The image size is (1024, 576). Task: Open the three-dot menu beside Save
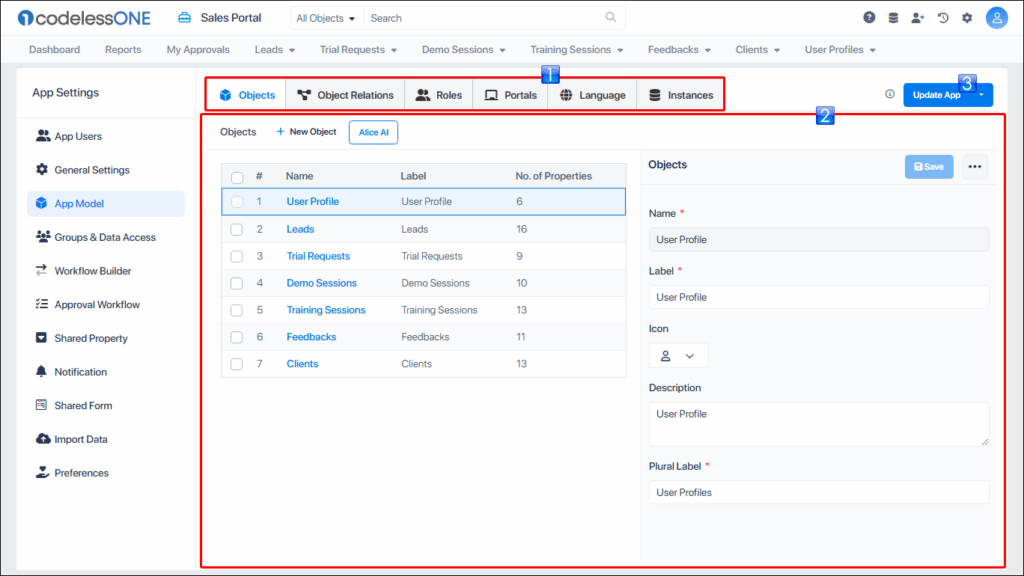974,167
